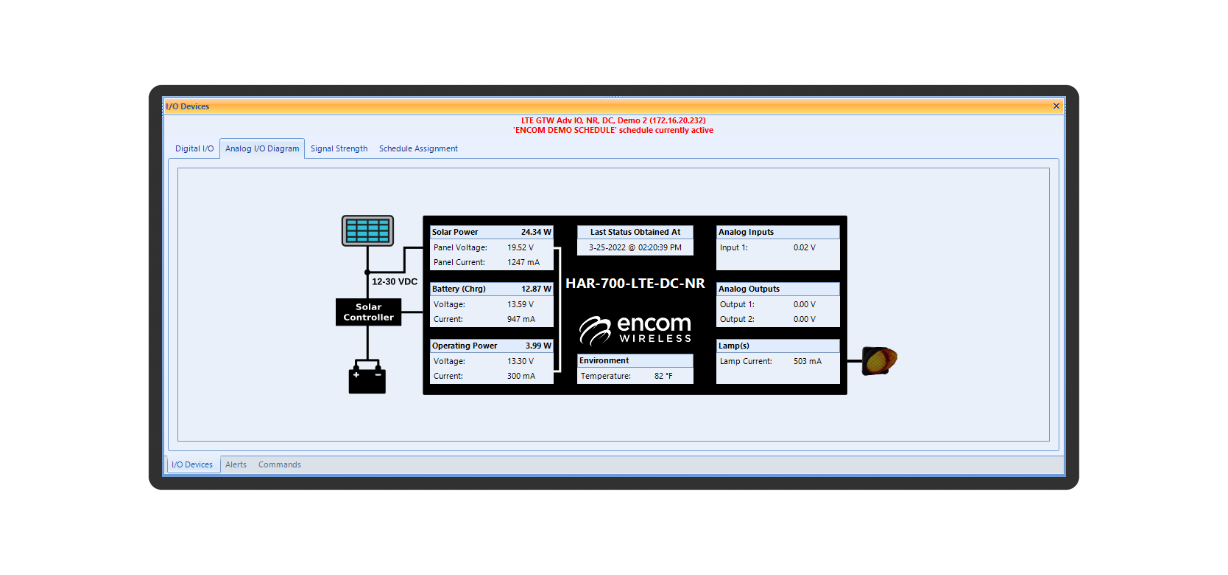Click the Last Status Obtained timestamp
This screenshot has height=575, width=1228.
[635, 247]
